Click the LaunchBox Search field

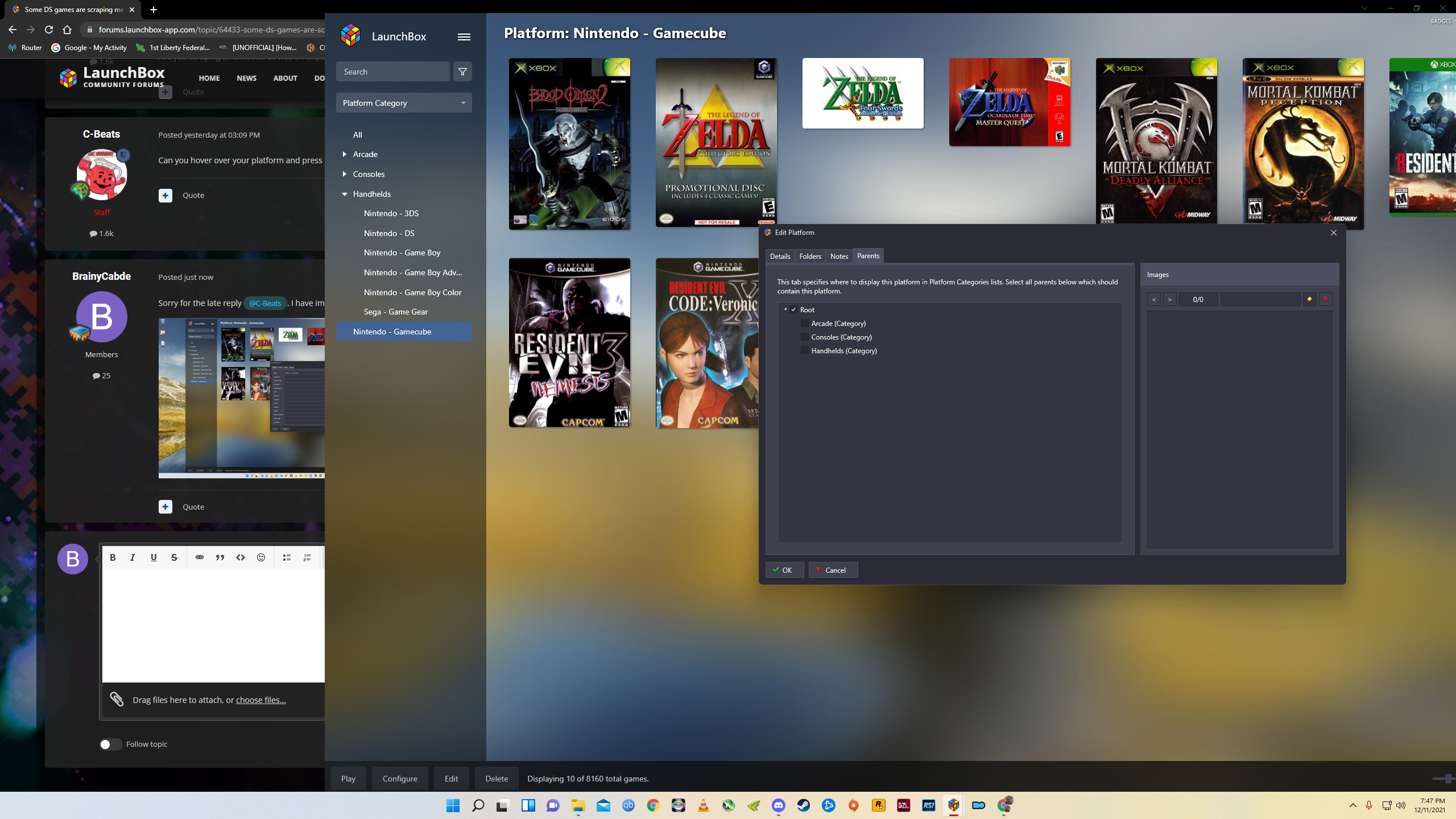tap(393, 72)
